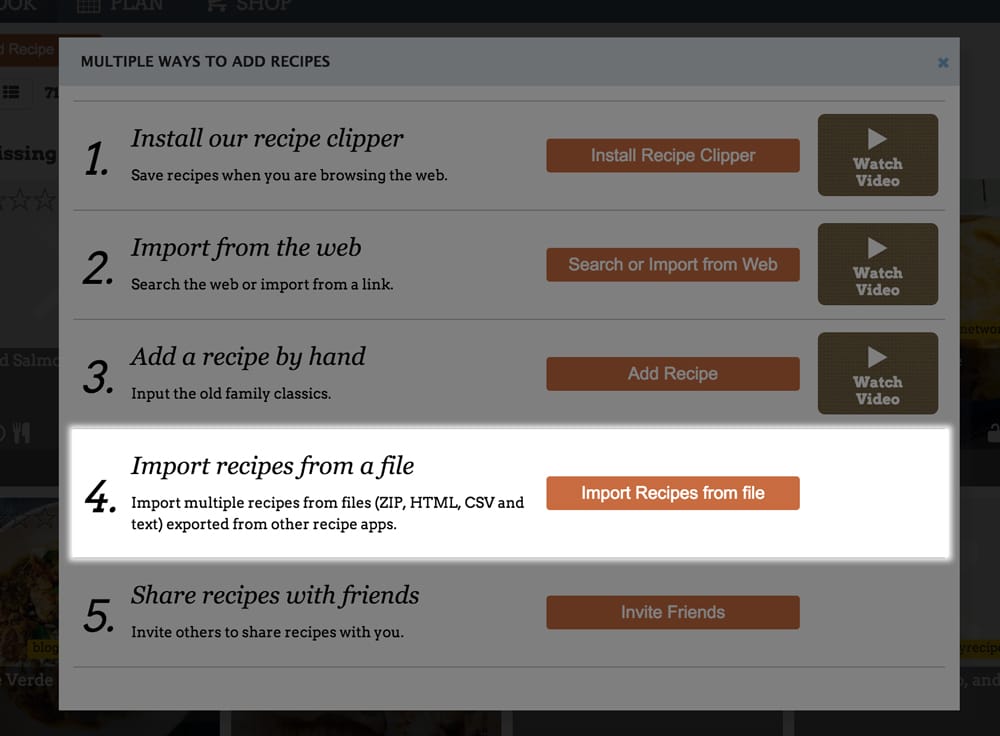This screenshot has height=736, width=1000.
Task: Click the fork-and-knife utensils icon
Action: click(23, 432)
